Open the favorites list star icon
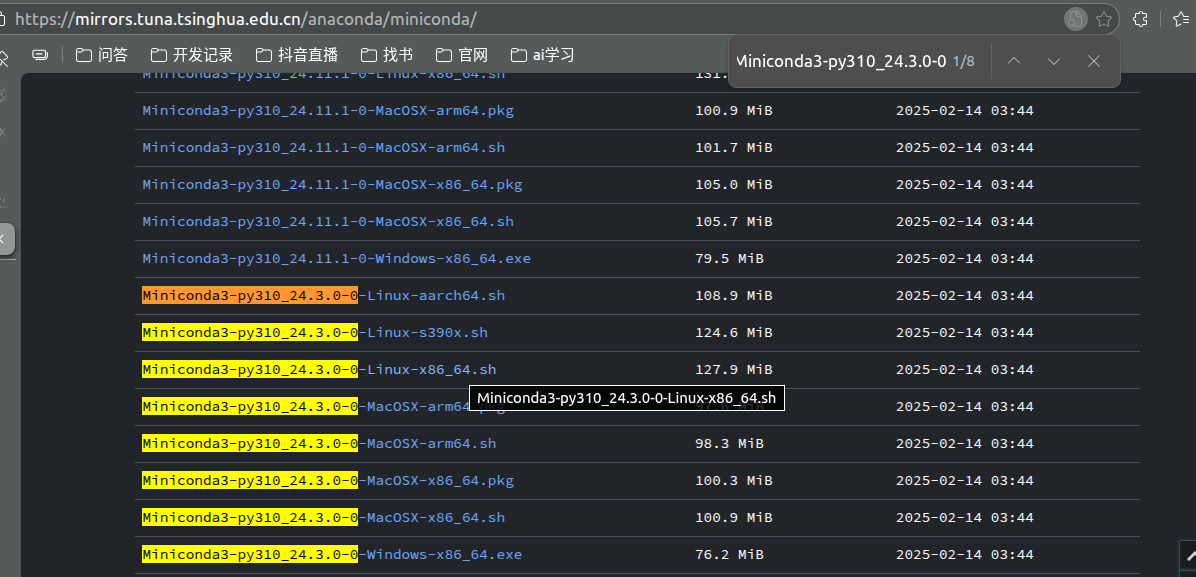The height and width of the screenshot is (577, 1196). [x=1182, y=19]
